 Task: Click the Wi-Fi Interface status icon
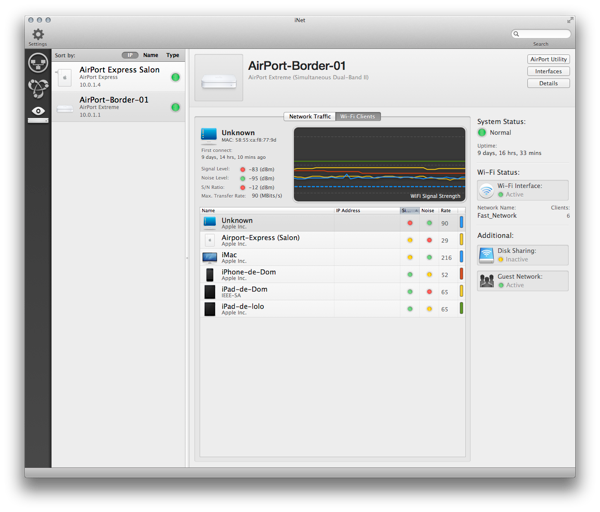[487, 190]
